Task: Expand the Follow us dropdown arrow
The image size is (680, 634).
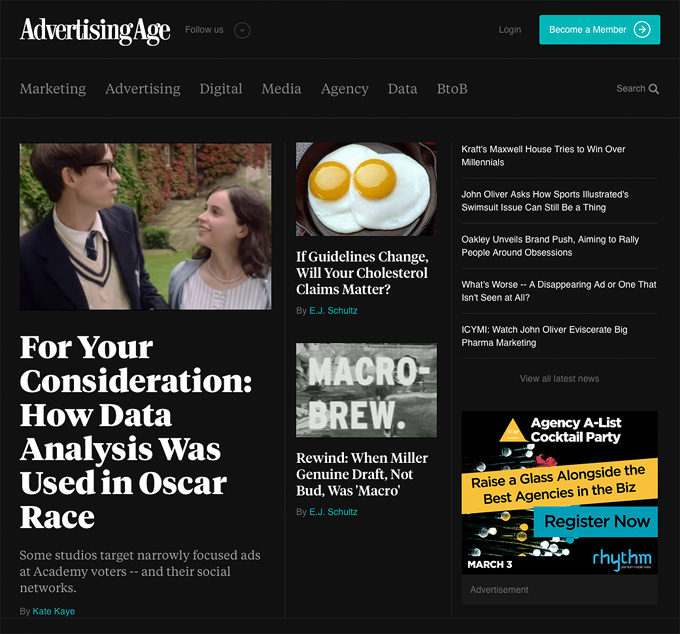Action: coord(242,30)
